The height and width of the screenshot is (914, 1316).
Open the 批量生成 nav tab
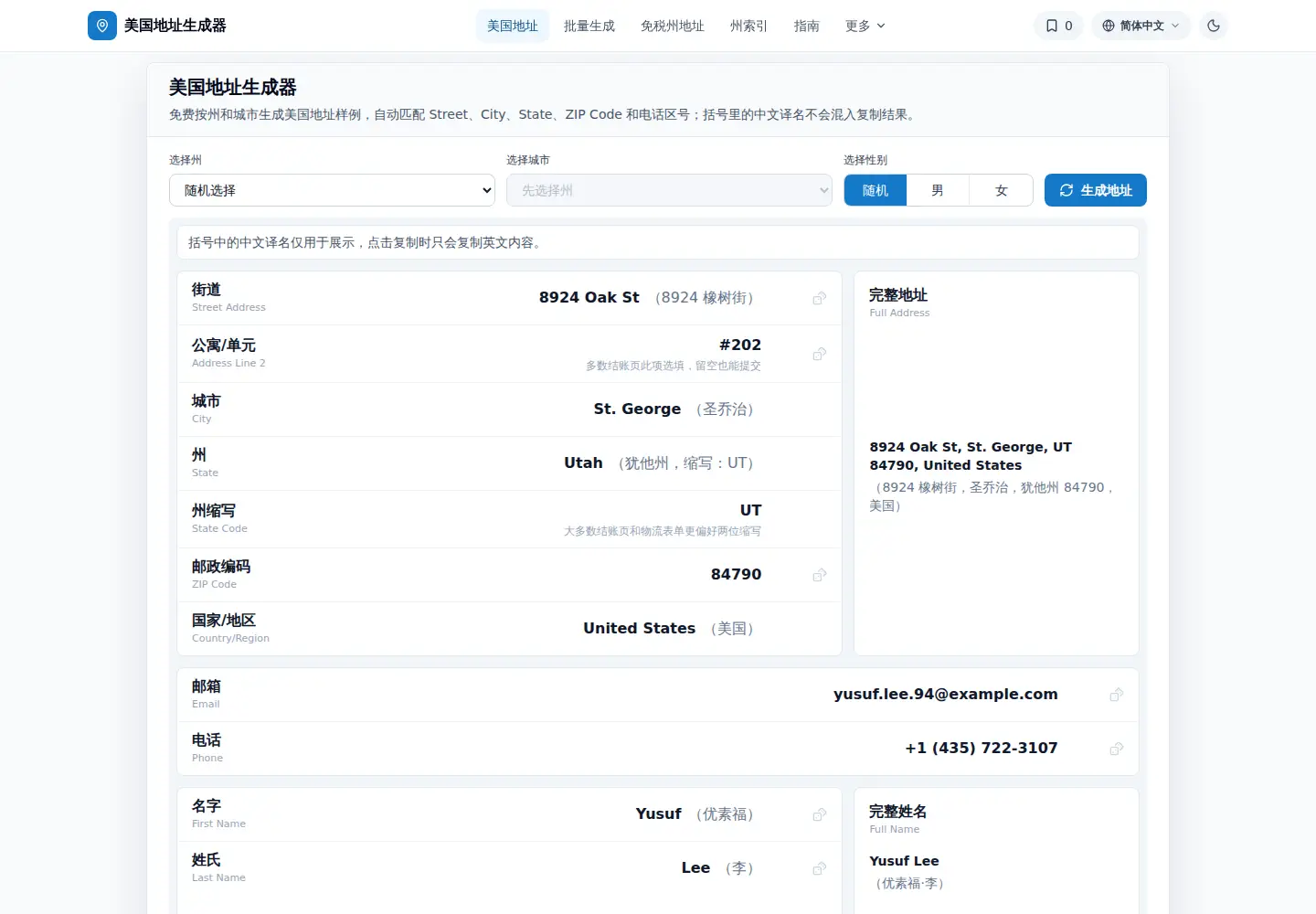point(589,26)
